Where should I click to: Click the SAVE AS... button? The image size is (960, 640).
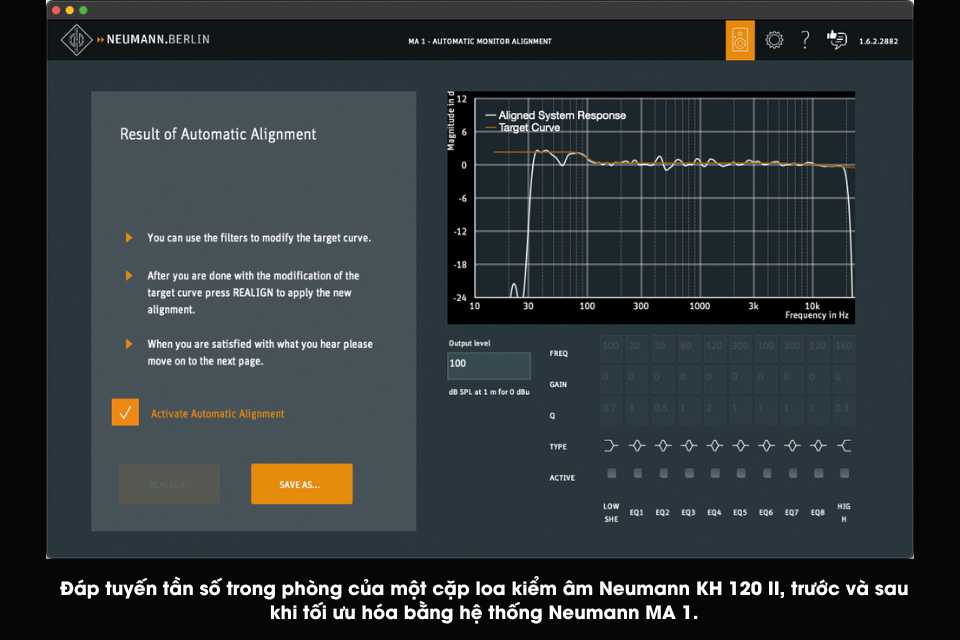301,484
